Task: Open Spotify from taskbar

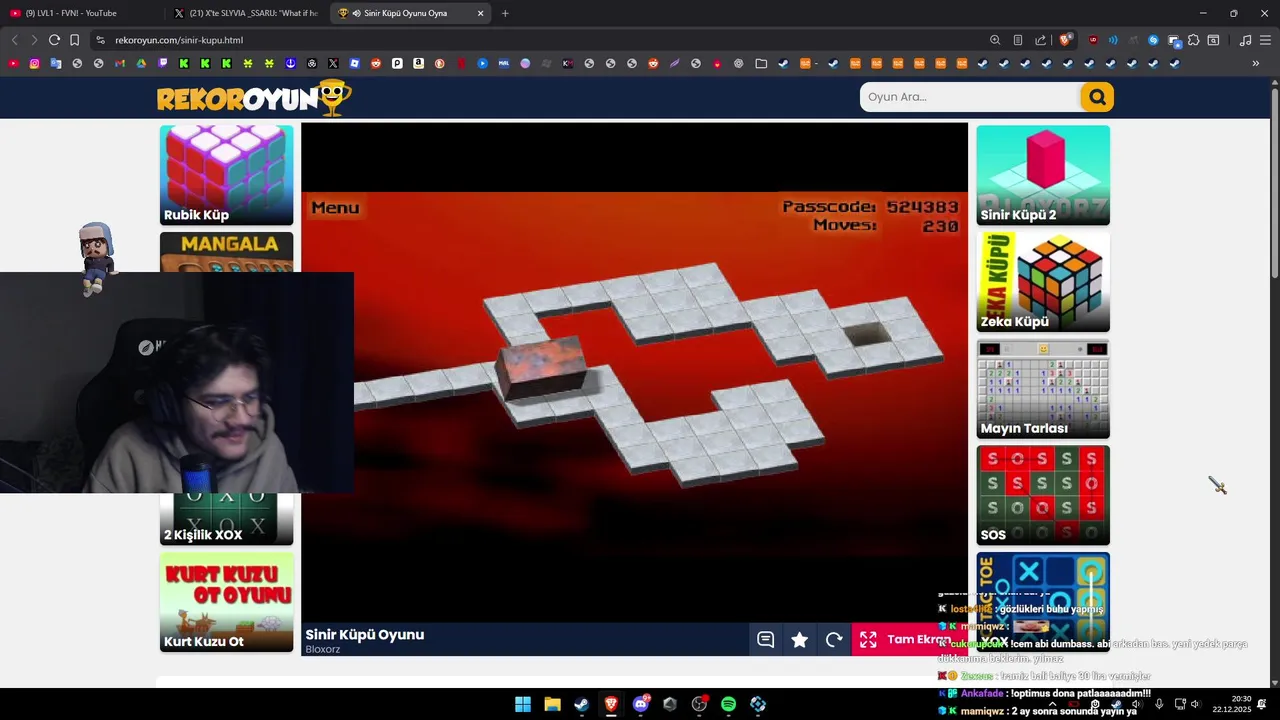Action: 728,704
